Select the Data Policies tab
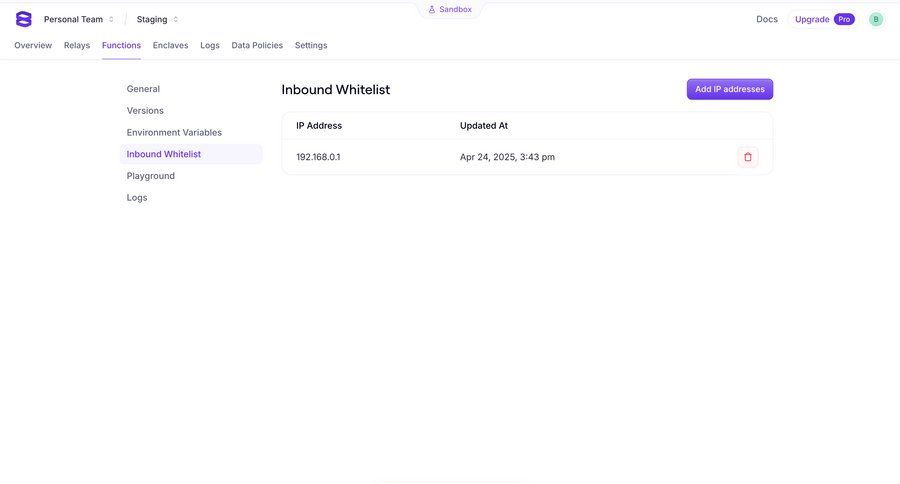900x484 pixels. click(257, 45)
